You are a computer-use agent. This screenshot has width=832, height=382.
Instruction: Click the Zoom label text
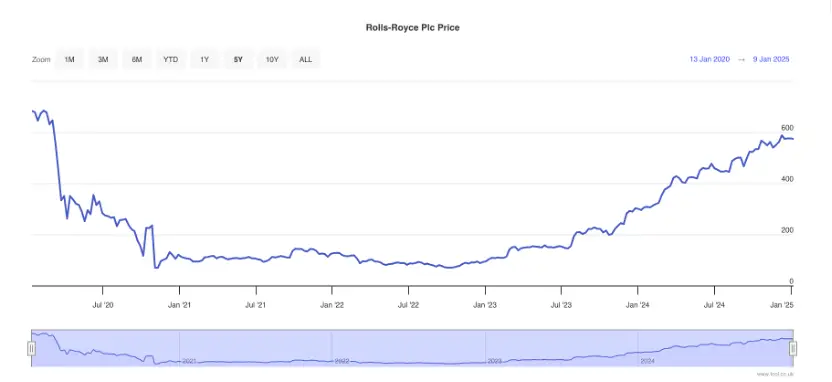[41, 59]
